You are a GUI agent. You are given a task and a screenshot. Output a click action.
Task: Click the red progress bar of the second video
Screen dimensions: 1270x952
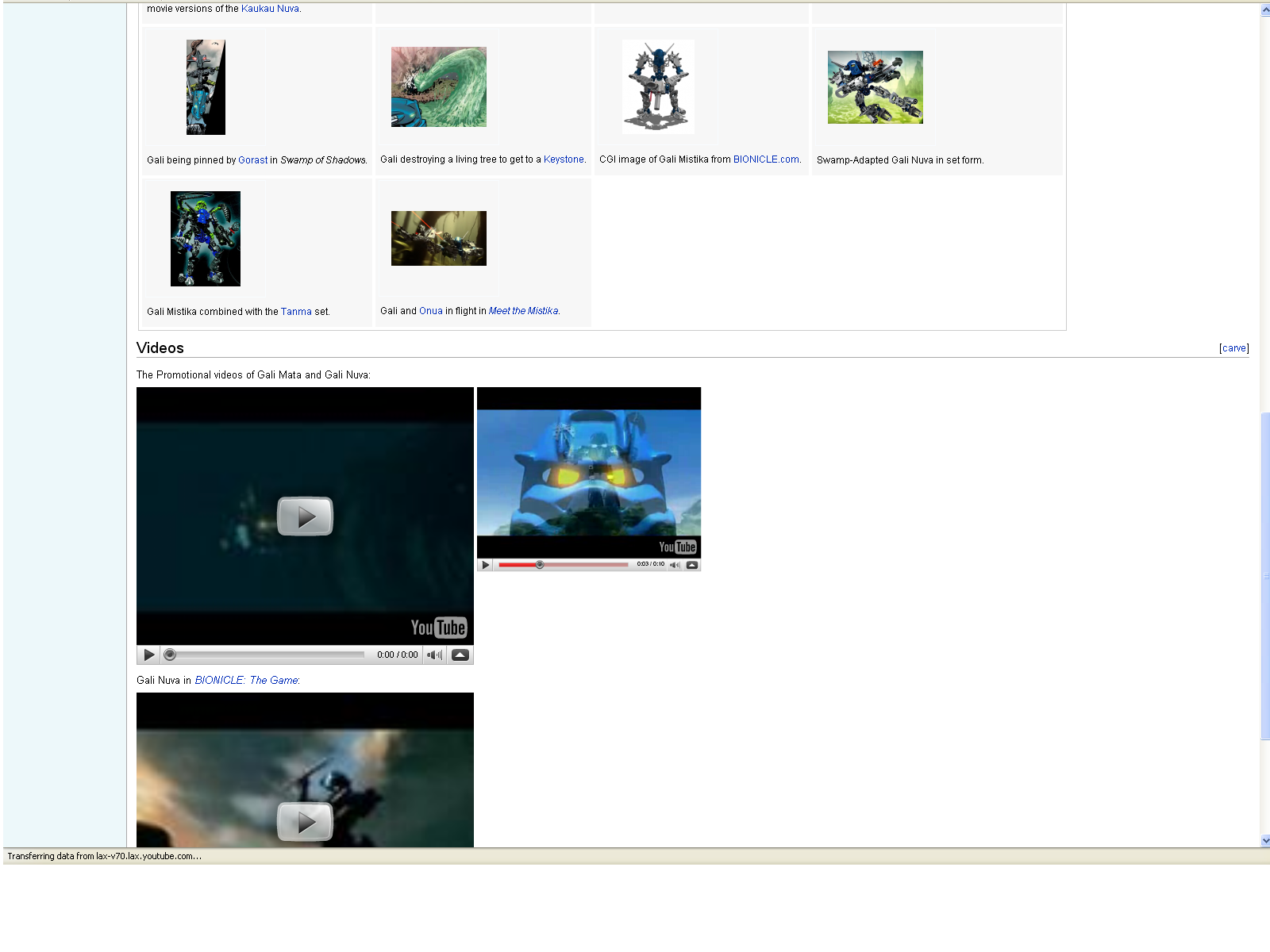point(516,565)
